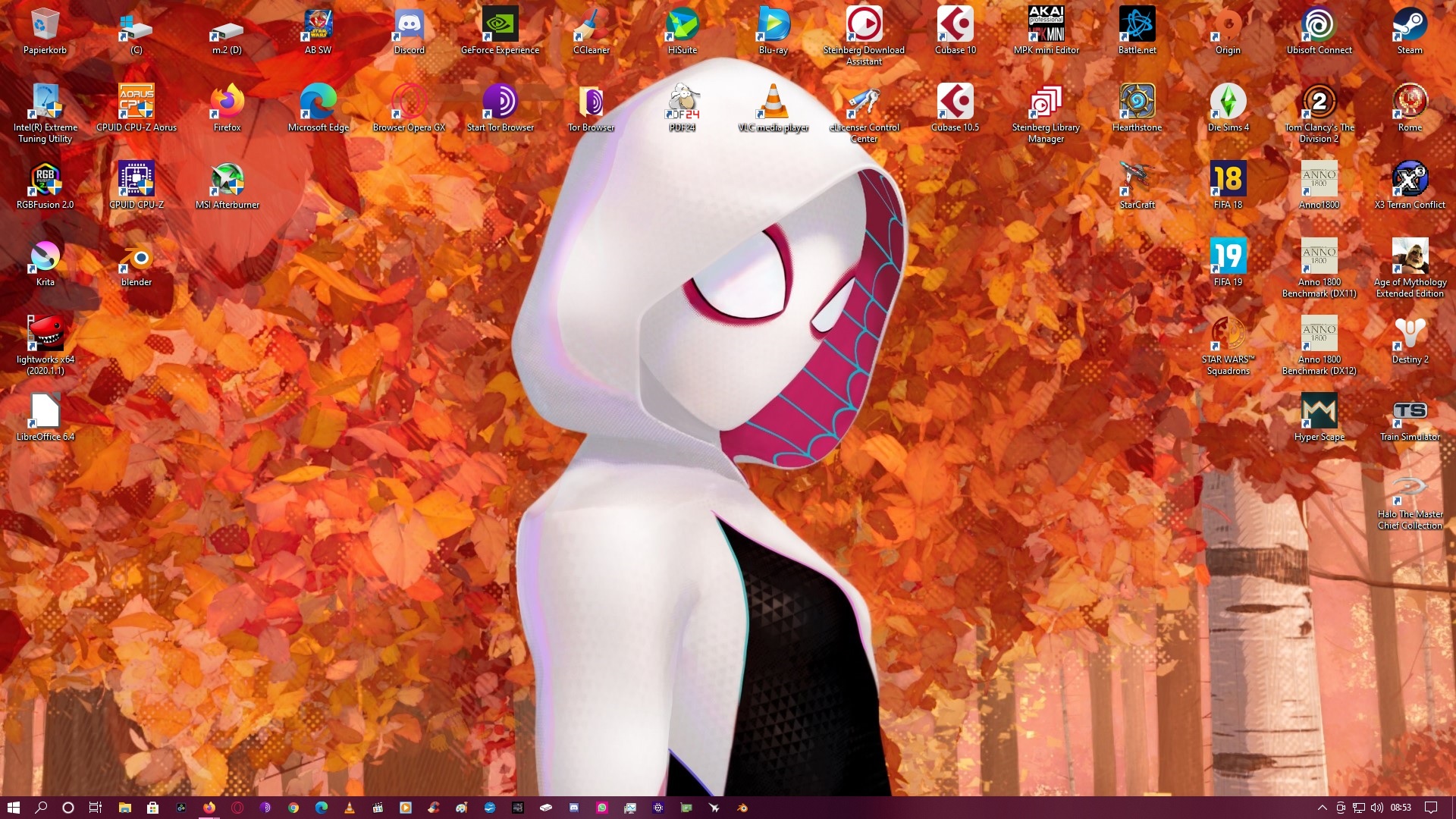Select the Krita shortcut icon
Image resolution: width=1456 pixels, height=819 pixels.
coord(45,258)
